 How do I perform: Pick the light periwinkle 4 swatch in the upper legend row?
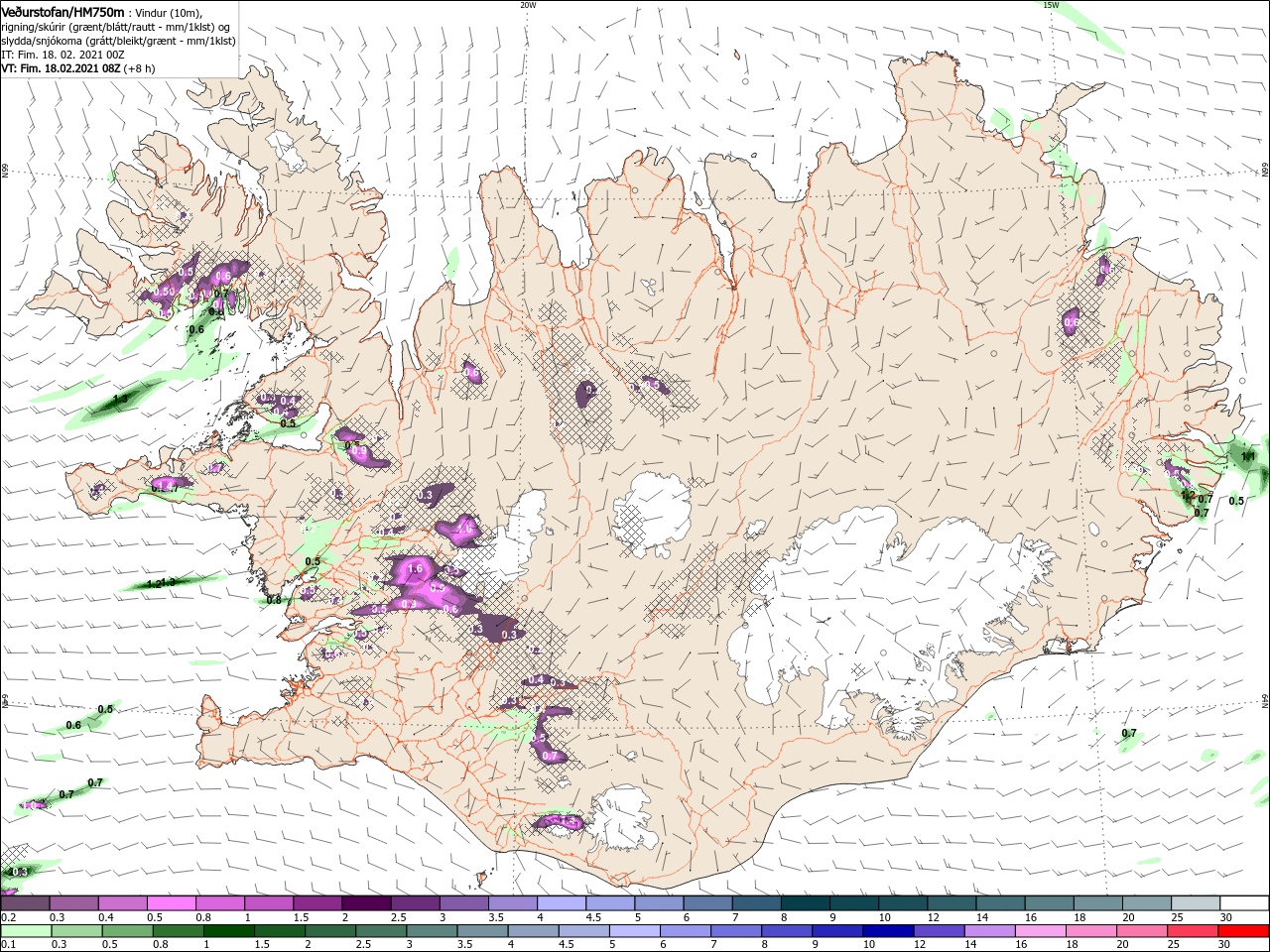coord(561,903)
